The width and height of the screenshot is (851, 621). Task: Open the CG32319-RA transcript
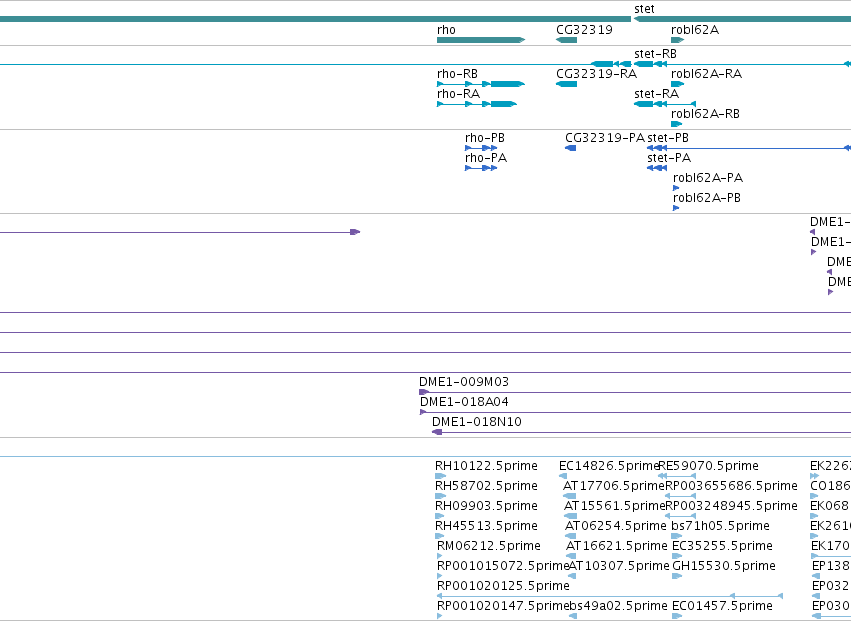click(566, 84)
